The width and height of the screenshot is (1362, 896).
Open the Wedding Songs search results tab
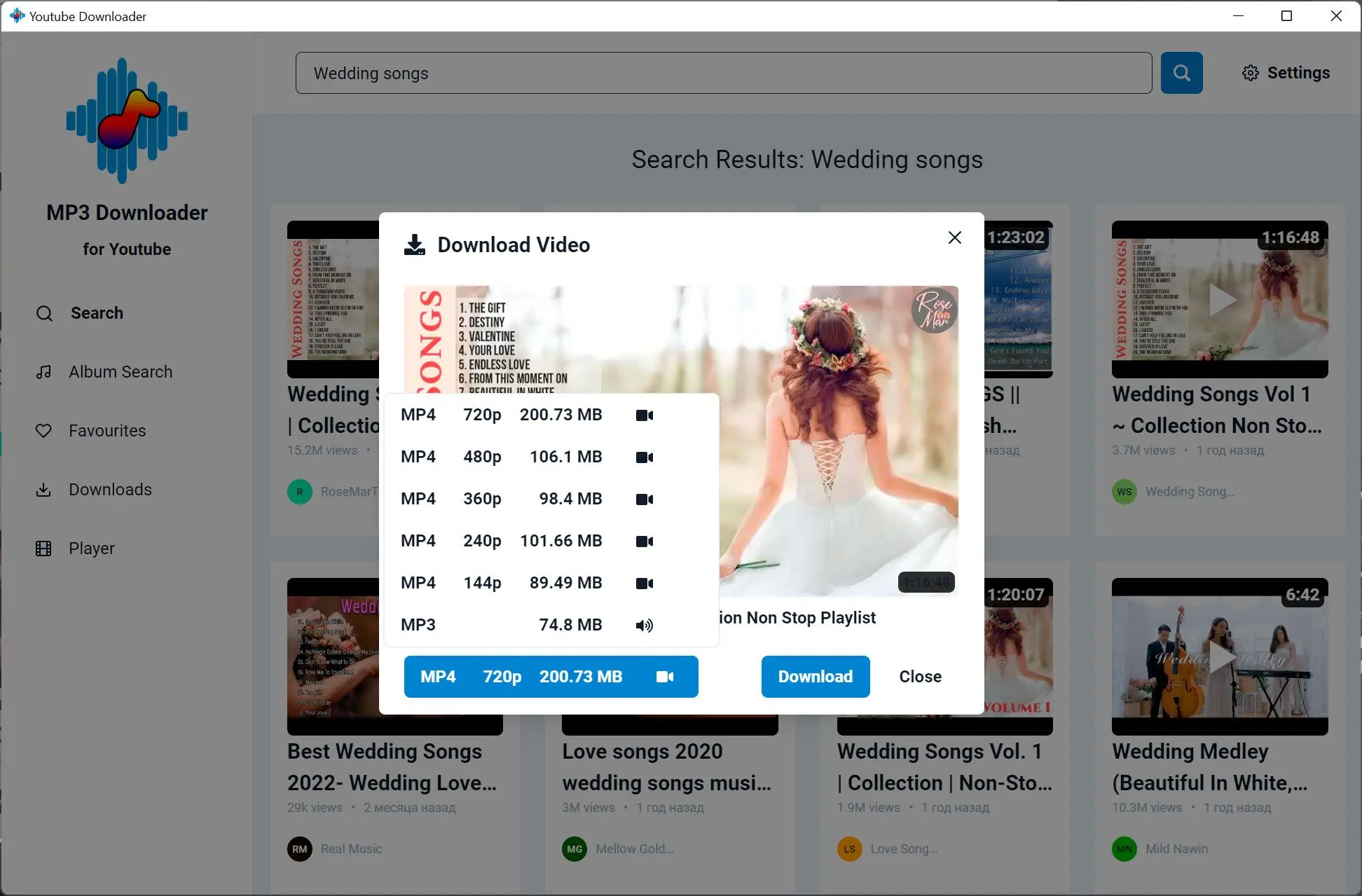tap(807, 160)
